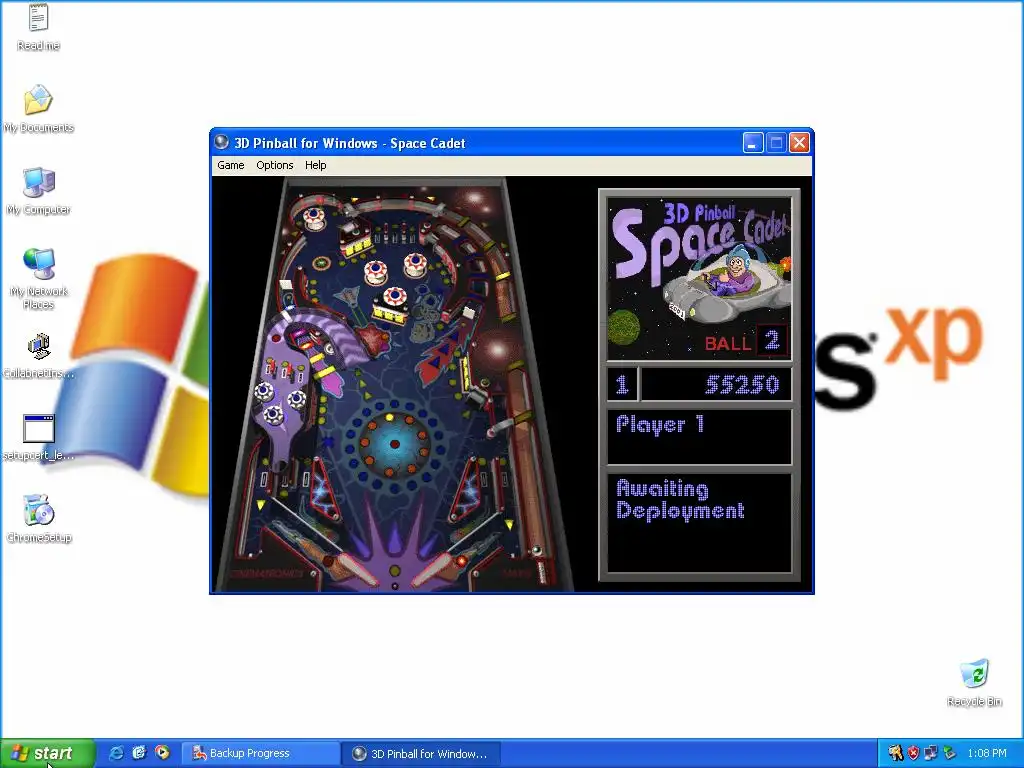Open the Options menu
Image resolution: width=1024 pixels, height=768 pixels.
(x=274, y=165)
